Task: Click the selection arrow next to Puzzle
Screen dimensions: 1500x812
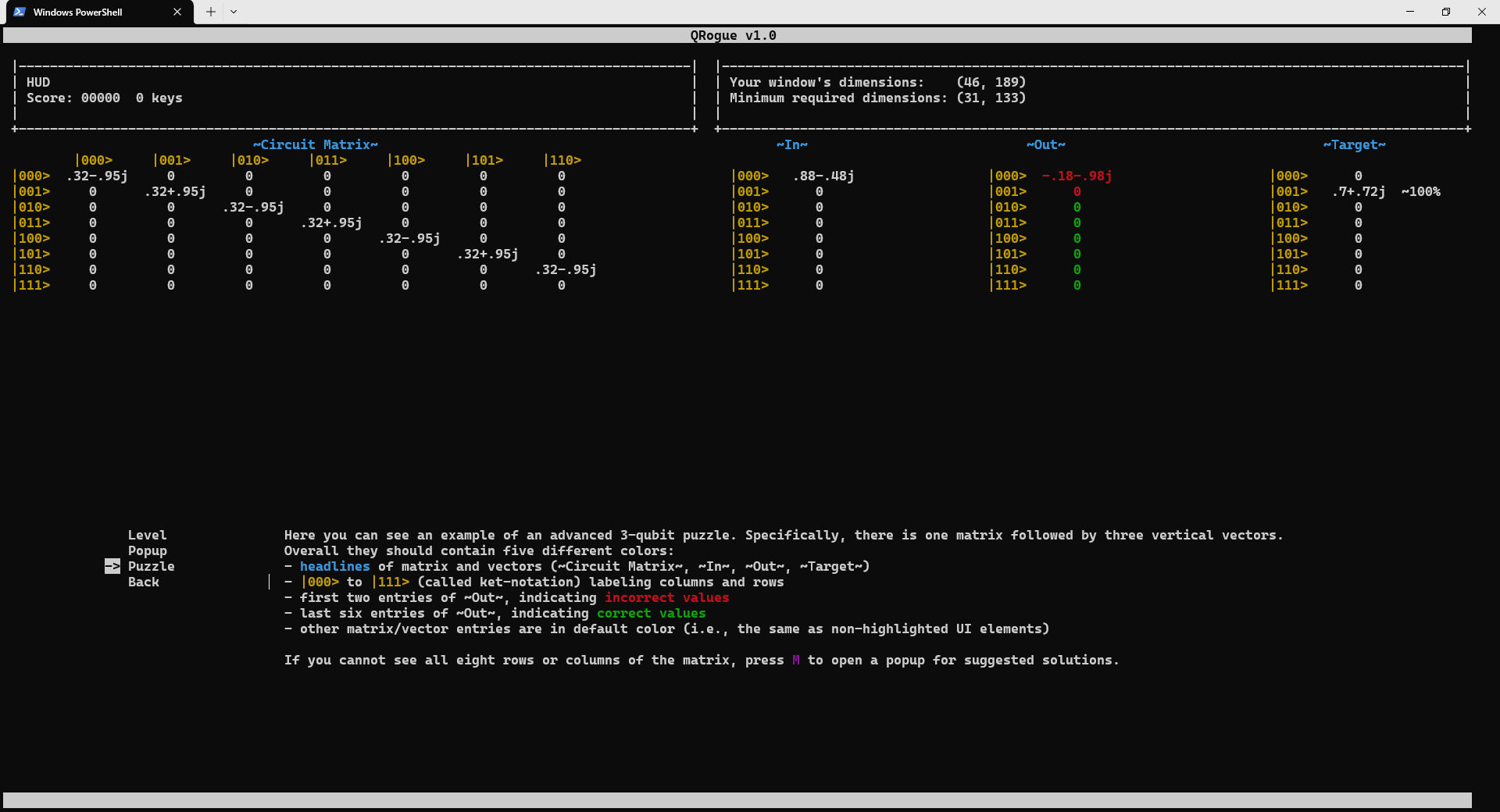Action: coord(112,566)
